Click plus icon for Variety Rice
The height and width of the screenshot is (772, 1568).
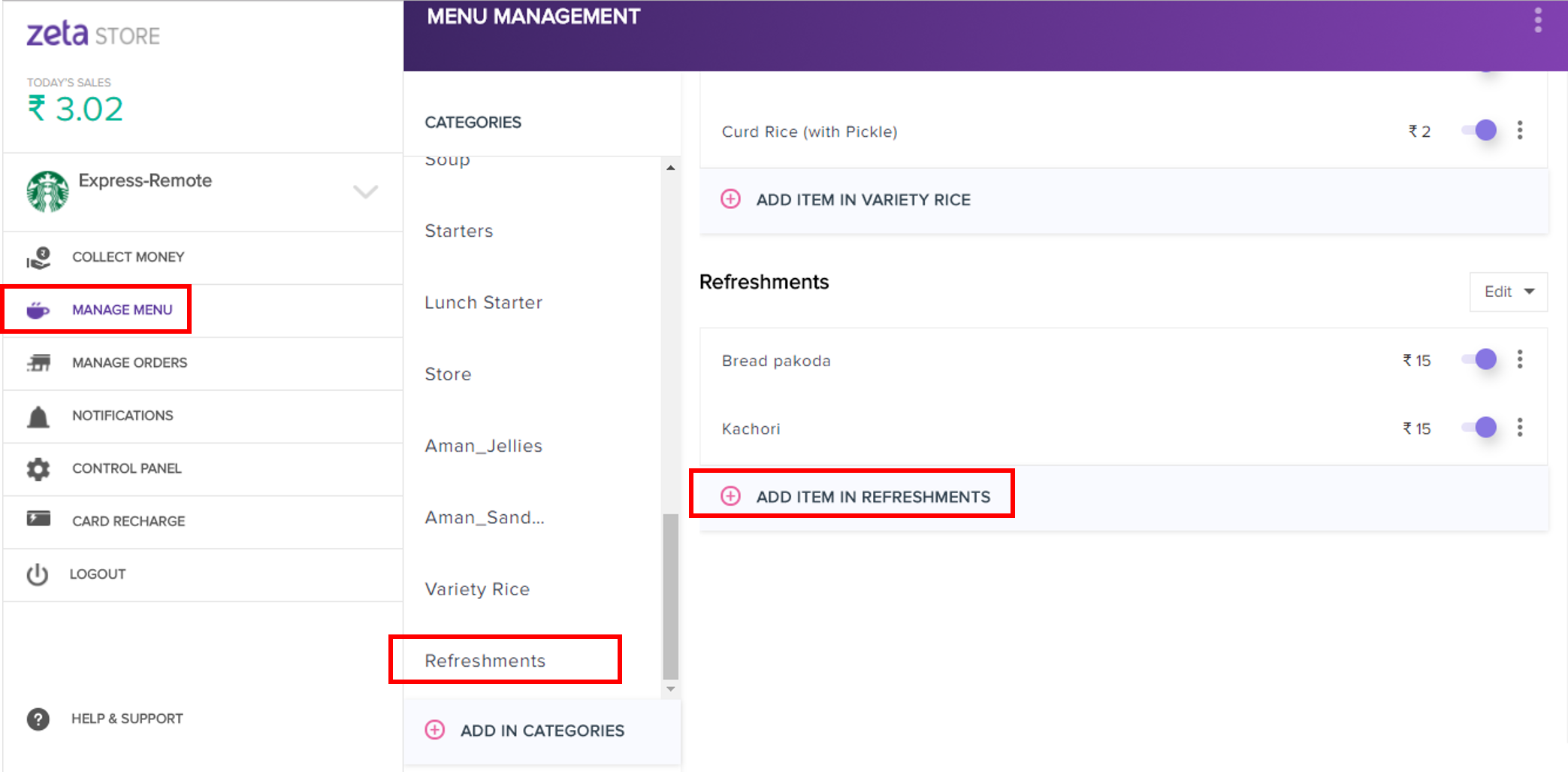(x=730, y=199)
